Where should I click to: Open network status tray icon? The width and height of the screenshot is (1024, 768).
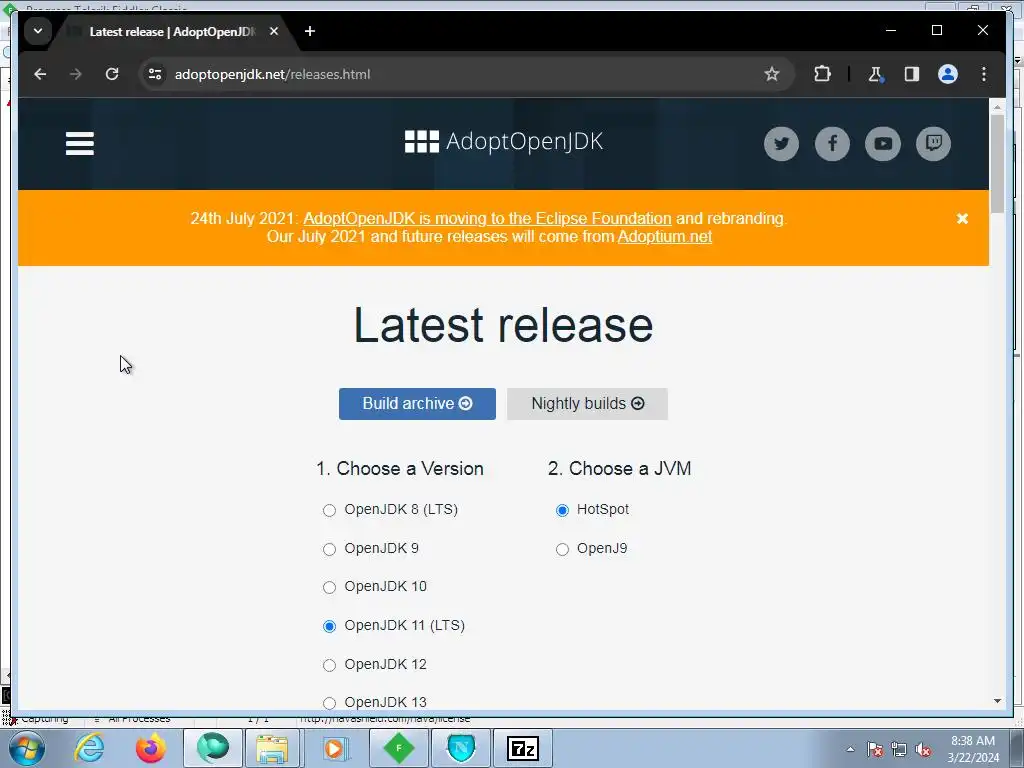click(899, 749)
